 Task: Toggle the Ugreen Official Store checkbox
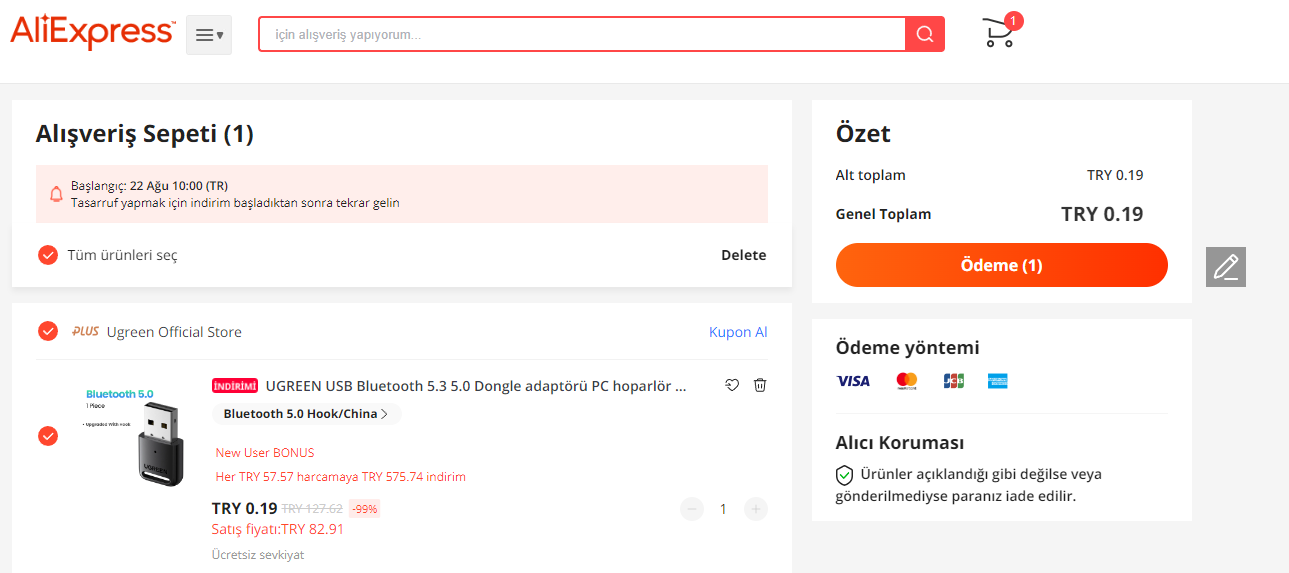(x=48, y=331)
